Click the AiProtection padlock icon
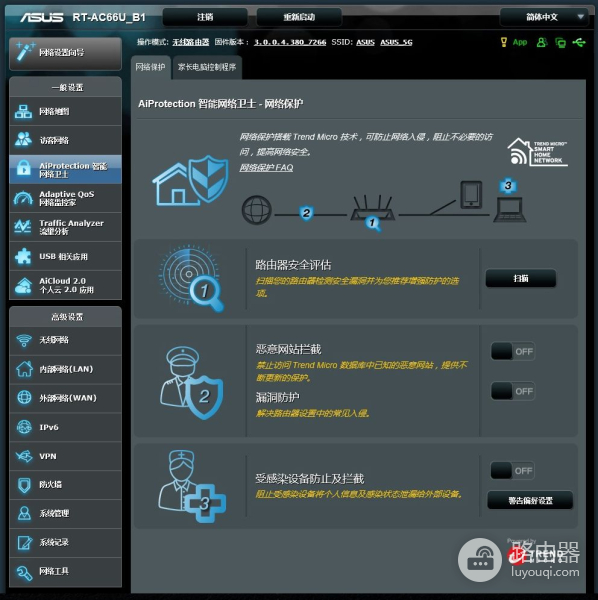Screen dimensions: 598x600 [x=23, y=168]
